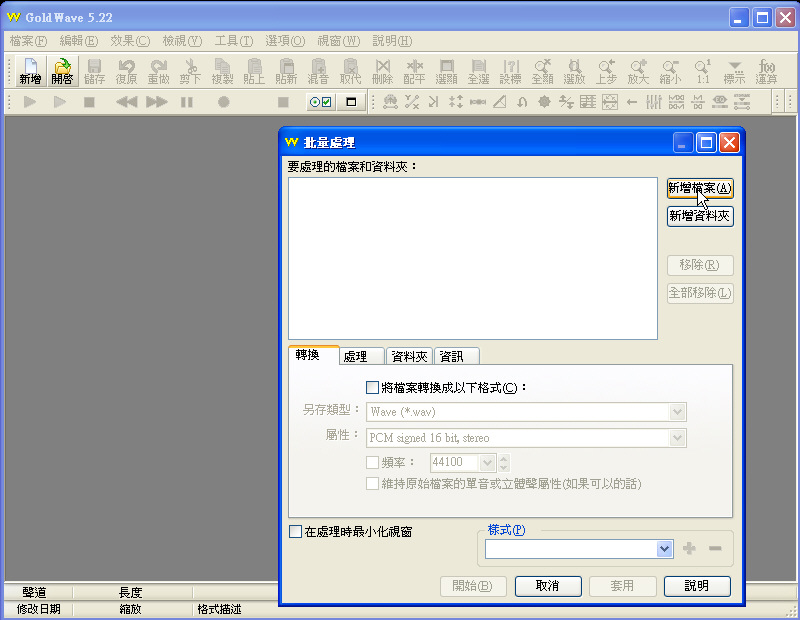Click the 復原 (Undo) toolbar icon

126,71
